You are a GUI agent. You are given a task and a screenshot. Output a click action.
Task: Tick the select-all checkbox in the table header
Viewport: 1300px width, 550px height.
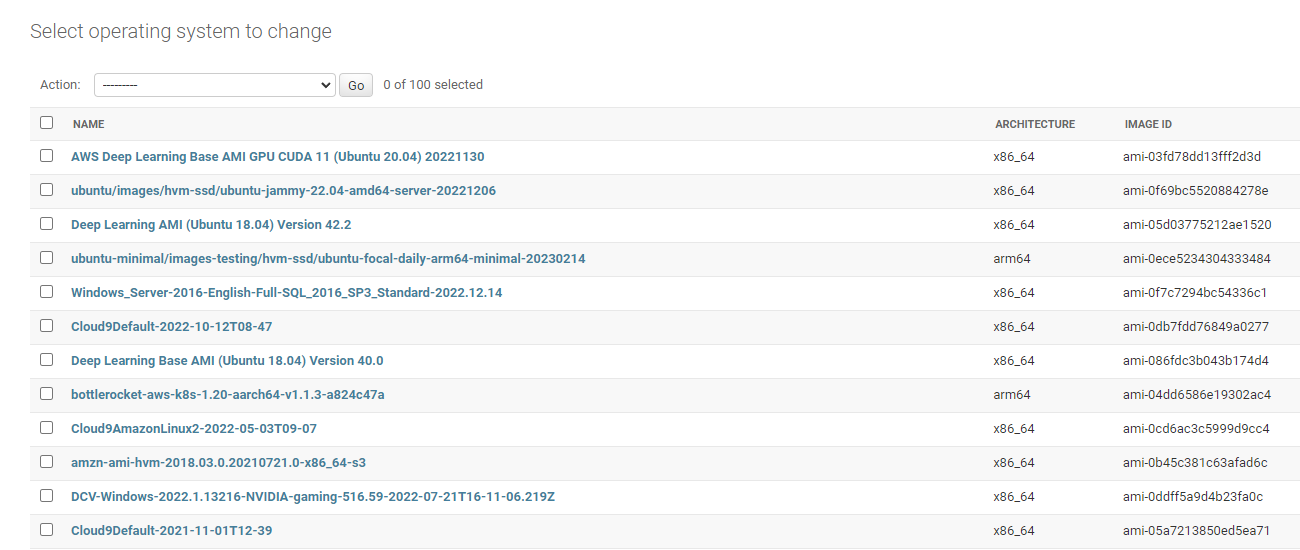tap(46, 123)
